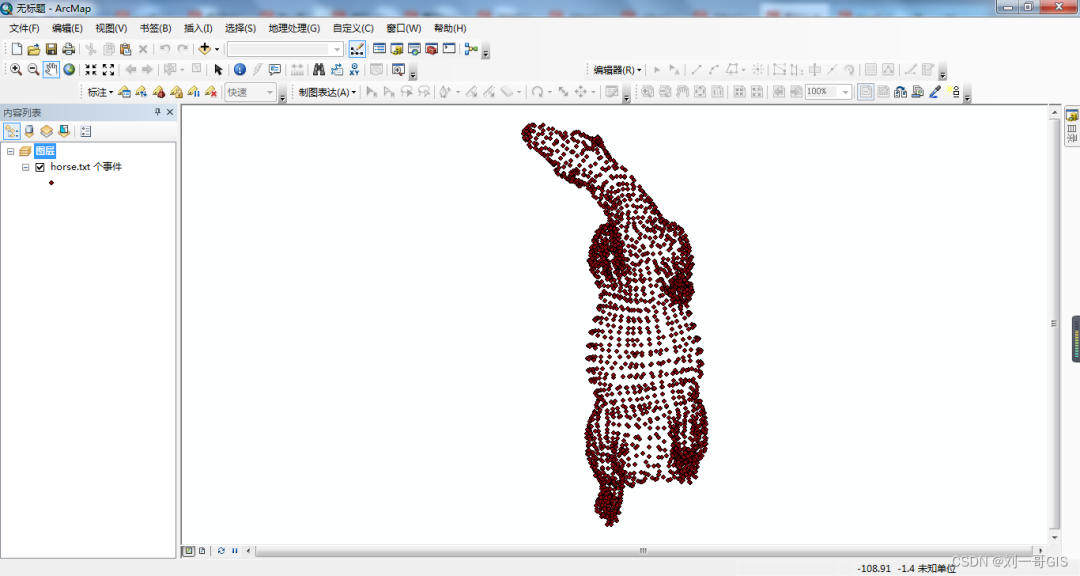Viewport: 1080px width, 576px height.
Task: Save the current map document
Action: pos(50,48)
